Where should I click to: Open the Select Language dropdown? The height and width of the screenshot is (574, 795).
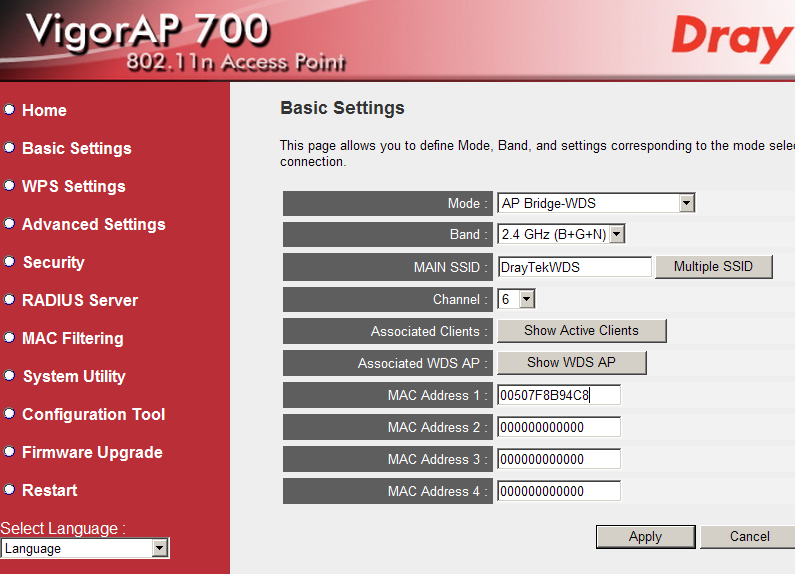pyautogui.click(x=85, y=548)
